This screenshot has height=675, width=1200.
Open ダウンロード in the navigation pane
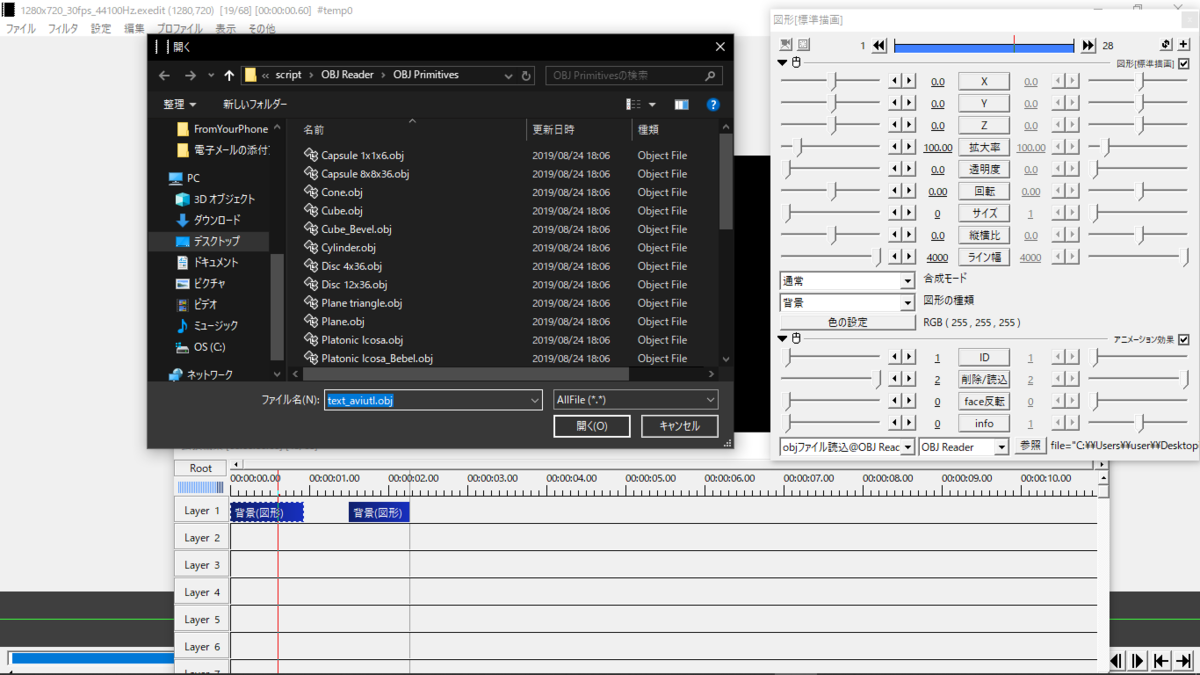[x=208, y=220]
